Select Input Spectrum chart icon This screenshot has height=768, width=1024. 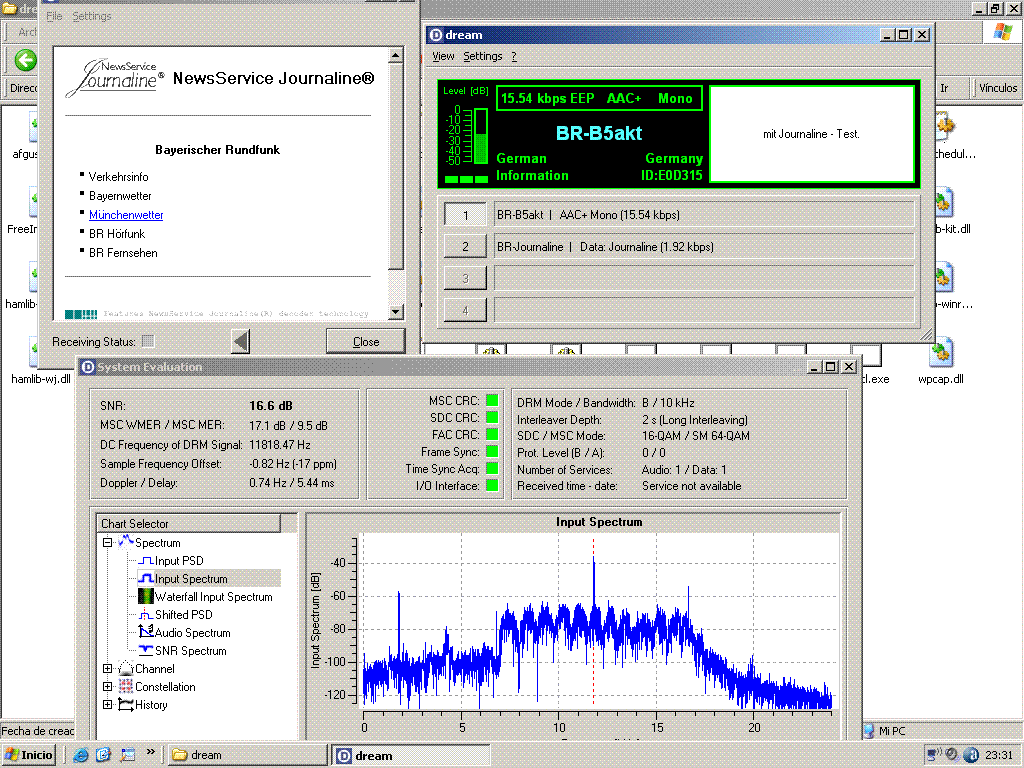point(146,579)
